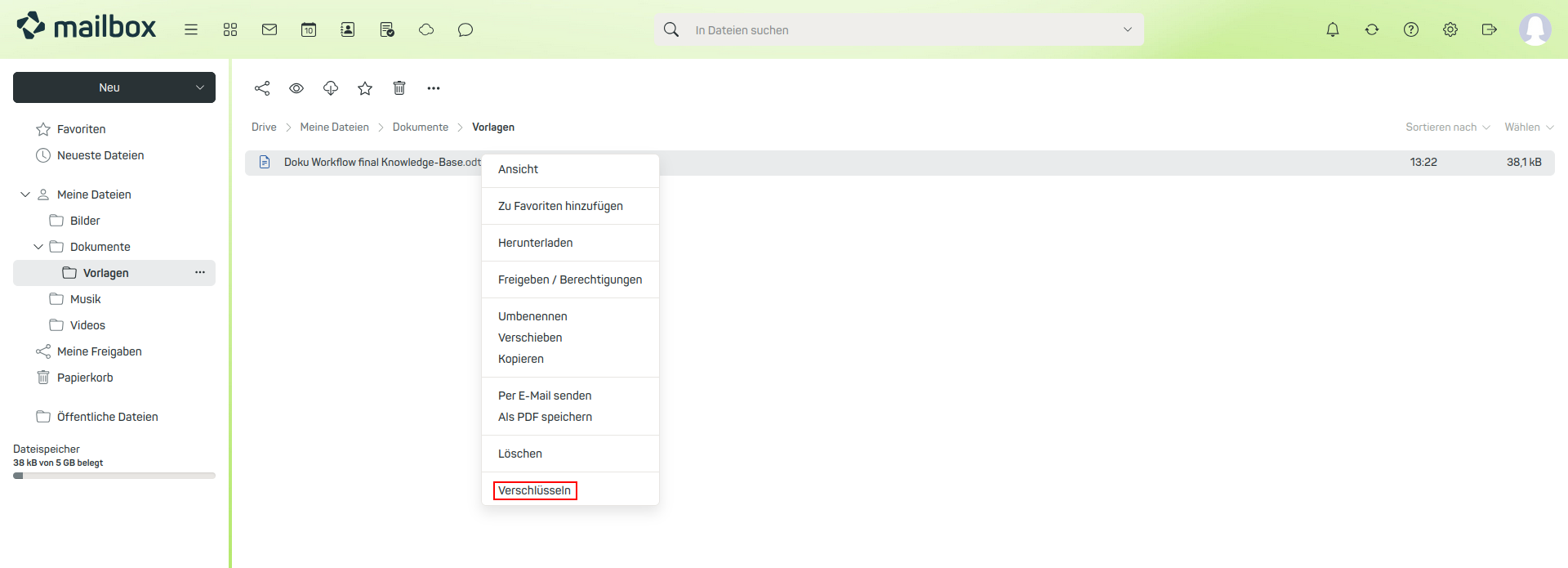Select Löschen in context menu

click(x=570, y=454)
